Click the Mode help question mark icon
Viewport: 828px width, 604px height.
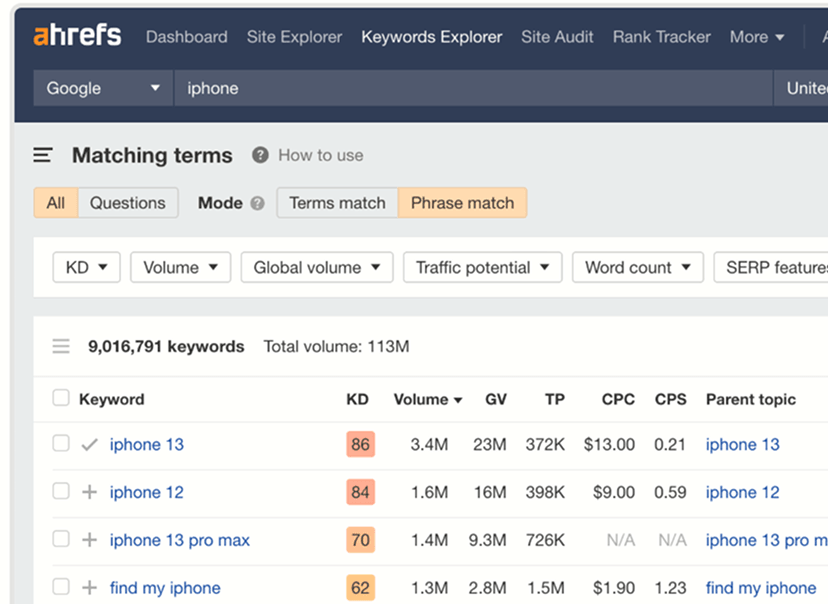pos(257,203)
